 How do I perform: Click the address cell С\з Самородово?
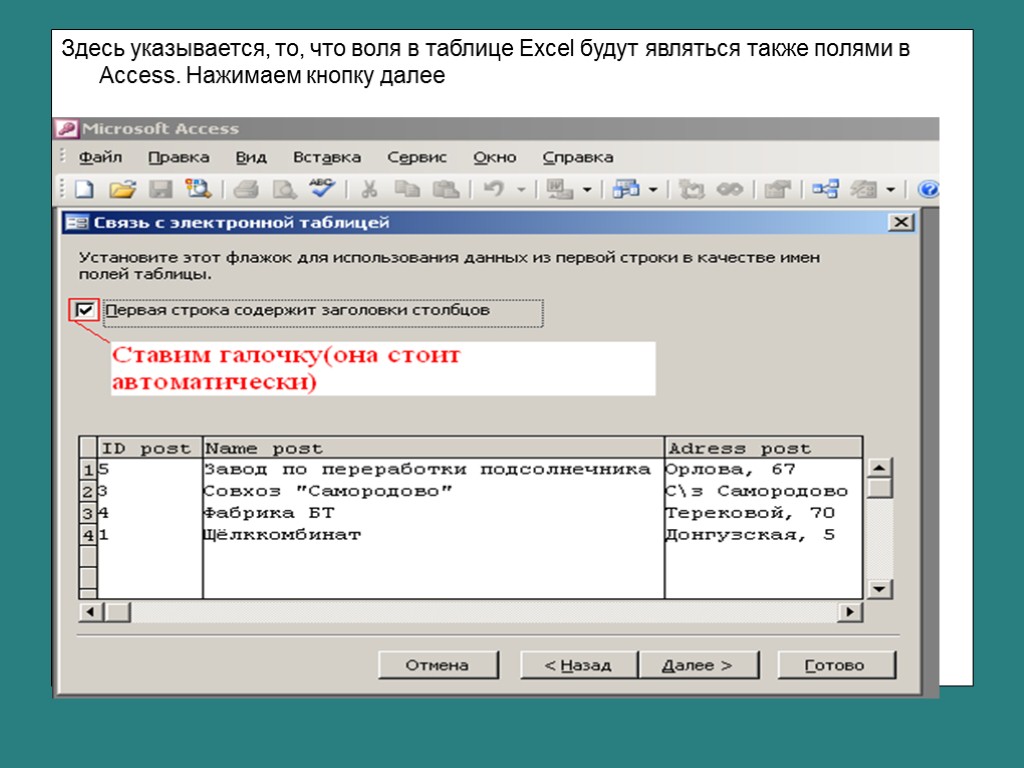[x=763, y=491]
